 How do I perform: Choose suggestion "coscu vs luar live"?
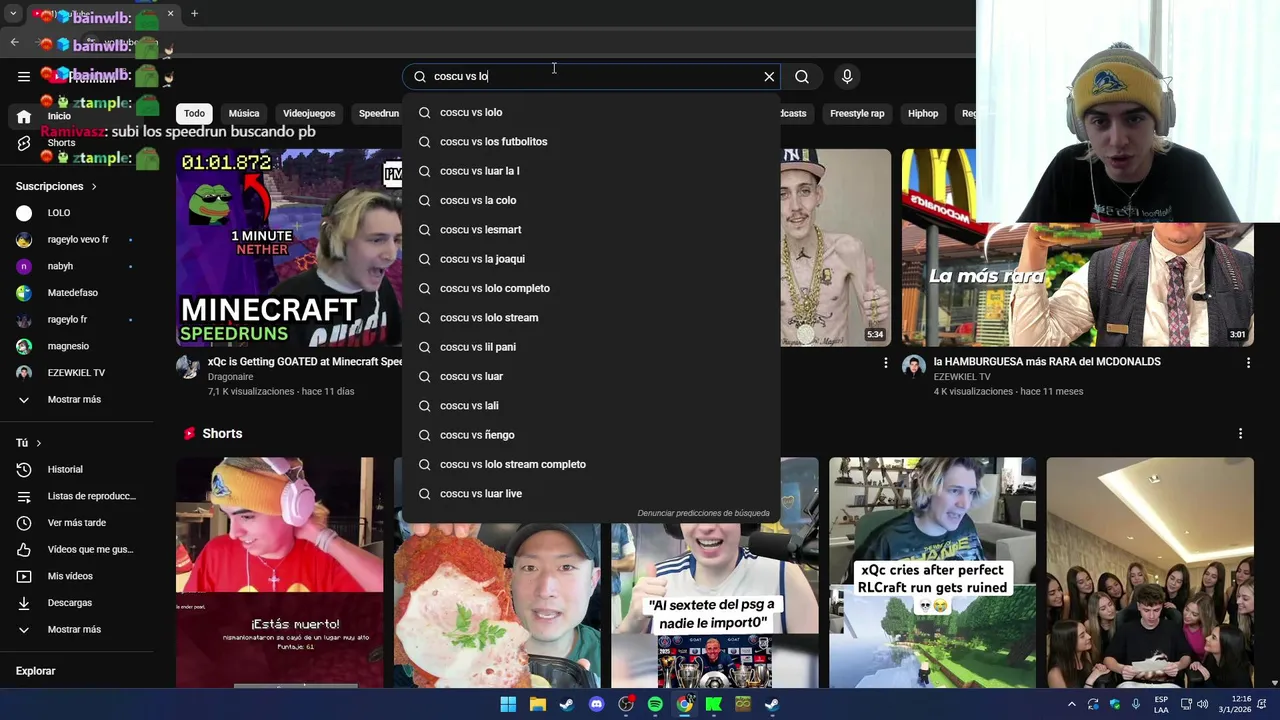click(x=591, y=494)
